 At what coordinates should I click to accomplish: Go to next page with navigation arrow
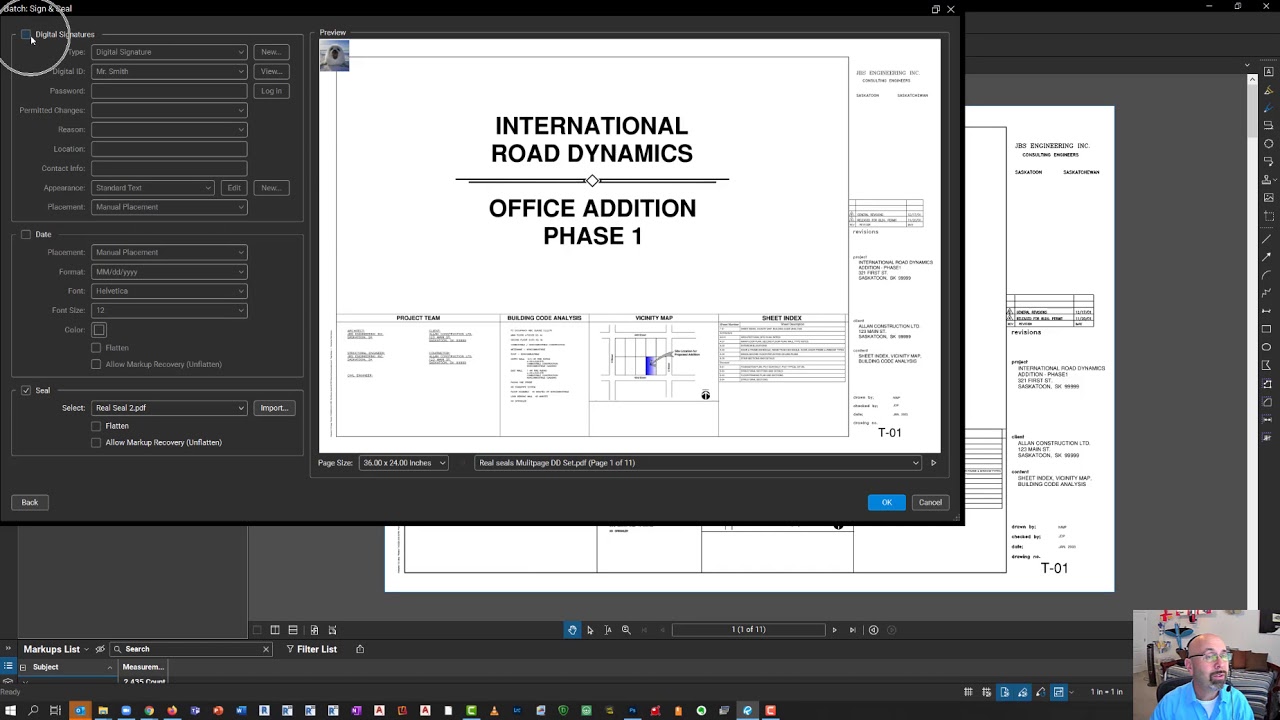[834, 630]
